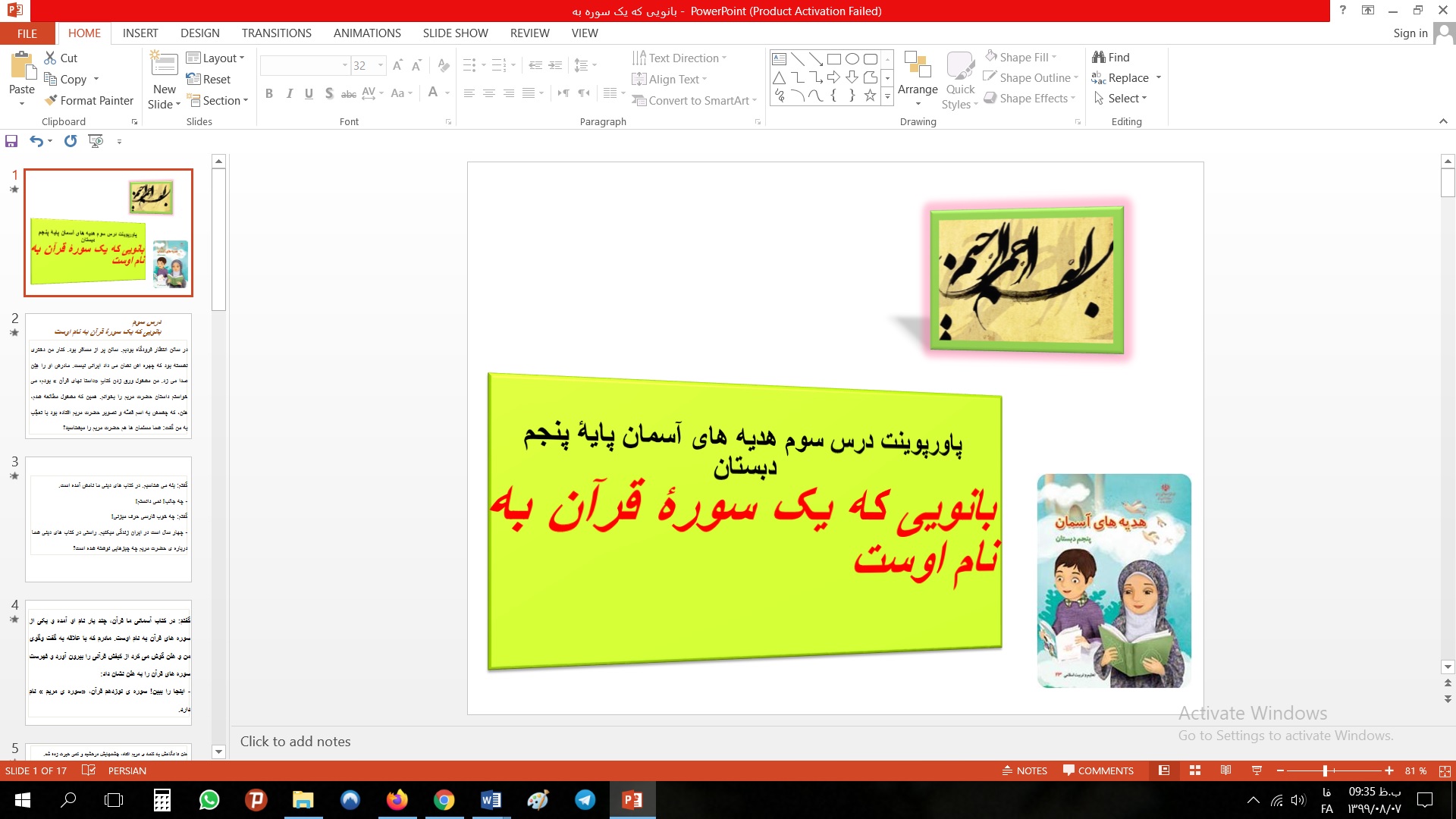Click the Format Painter brush icon

coord(51,100)
